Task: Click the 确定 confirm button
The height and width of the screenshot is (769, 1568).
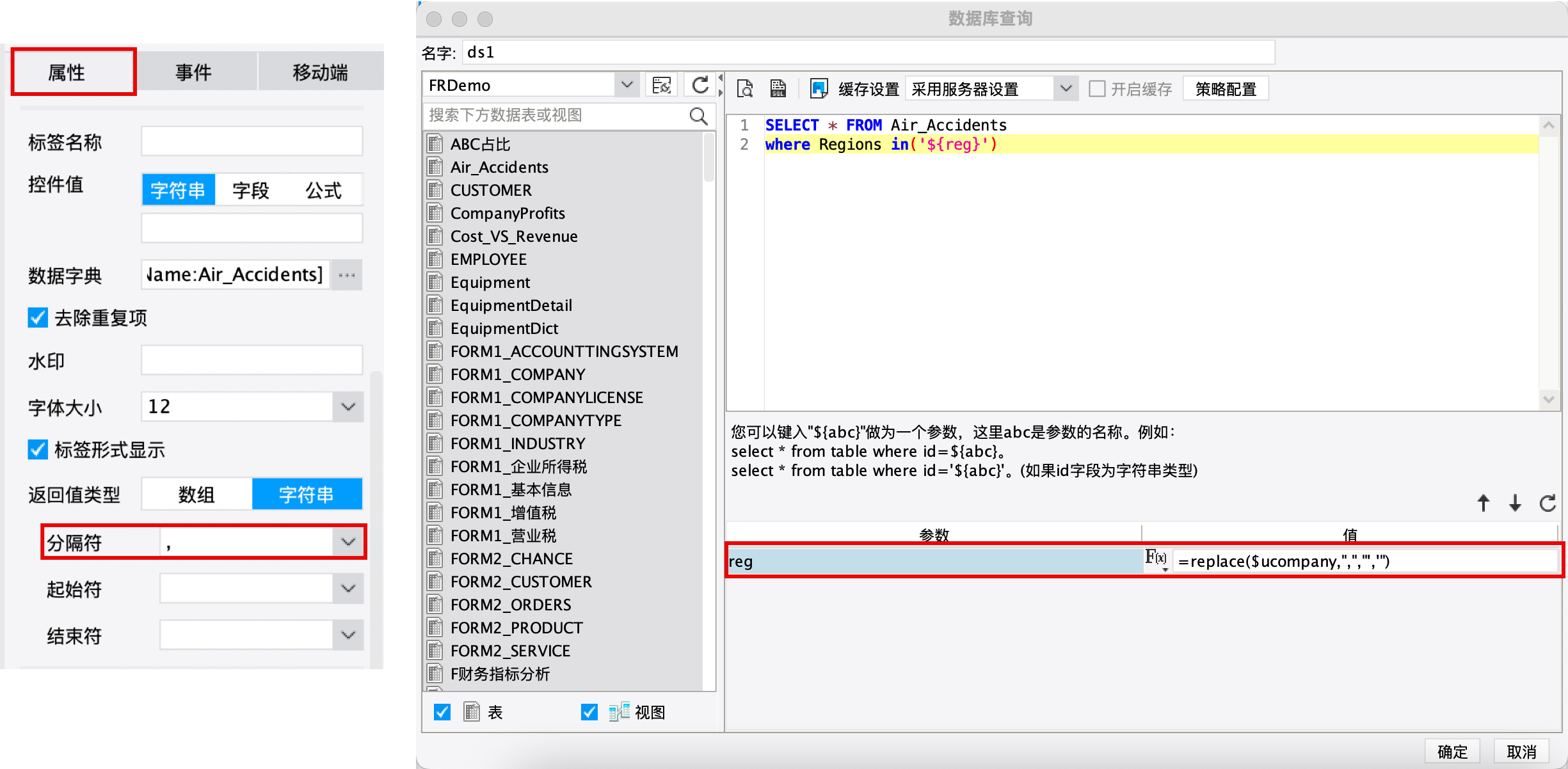Action: pyautogui.click(x=1452, y=751)
